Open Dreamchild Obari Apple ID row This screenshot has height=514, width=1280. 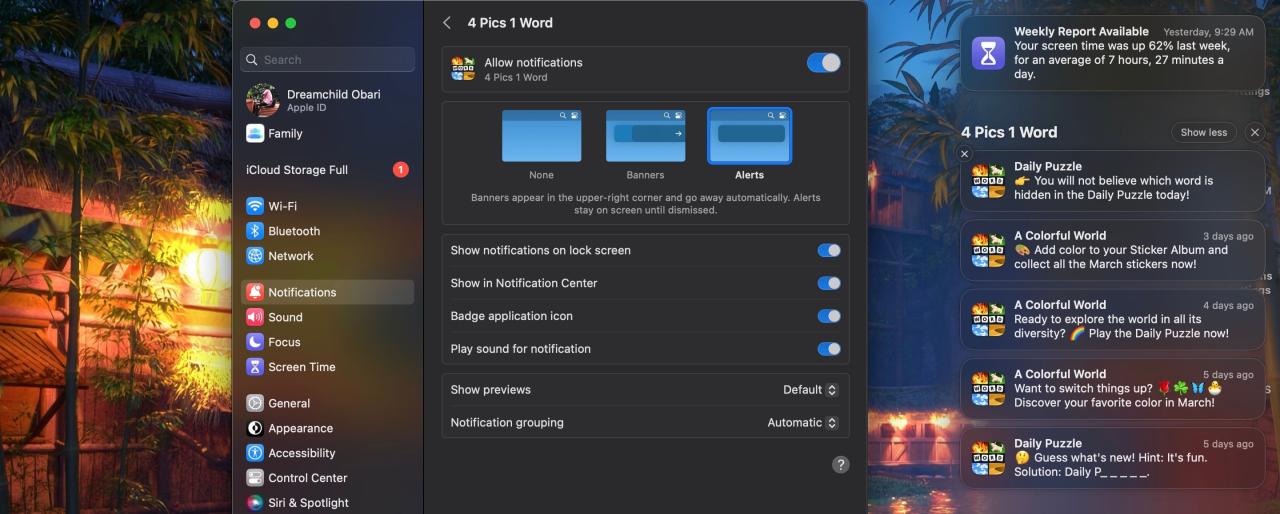click(x=327, y=100)
